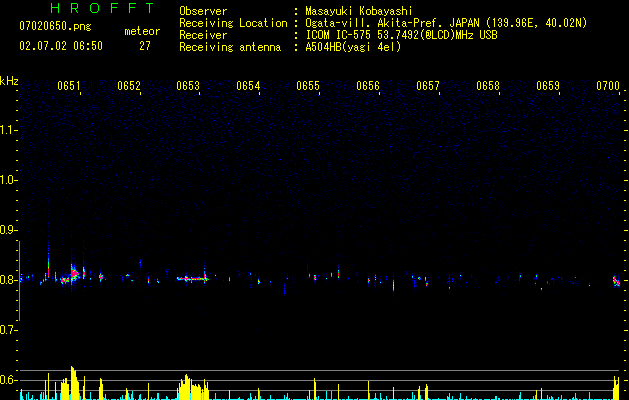Select the ICOM IC-575 53.7492 MHz receiver text
Image resolution: width=629 pixels, height=400 pixels.
pos(401,35)
